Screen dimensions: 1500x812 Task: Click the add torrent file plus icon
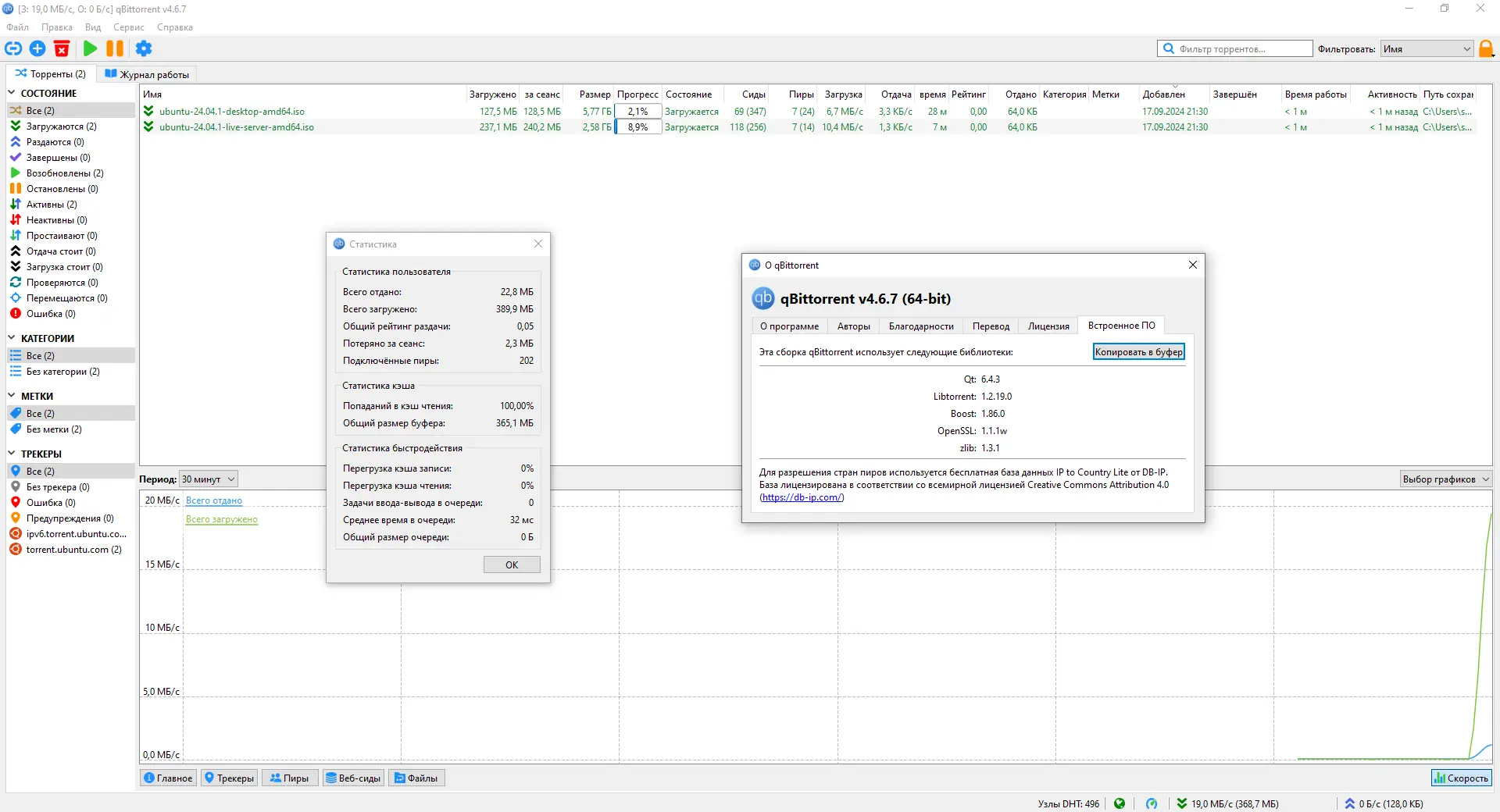point(37,48)
